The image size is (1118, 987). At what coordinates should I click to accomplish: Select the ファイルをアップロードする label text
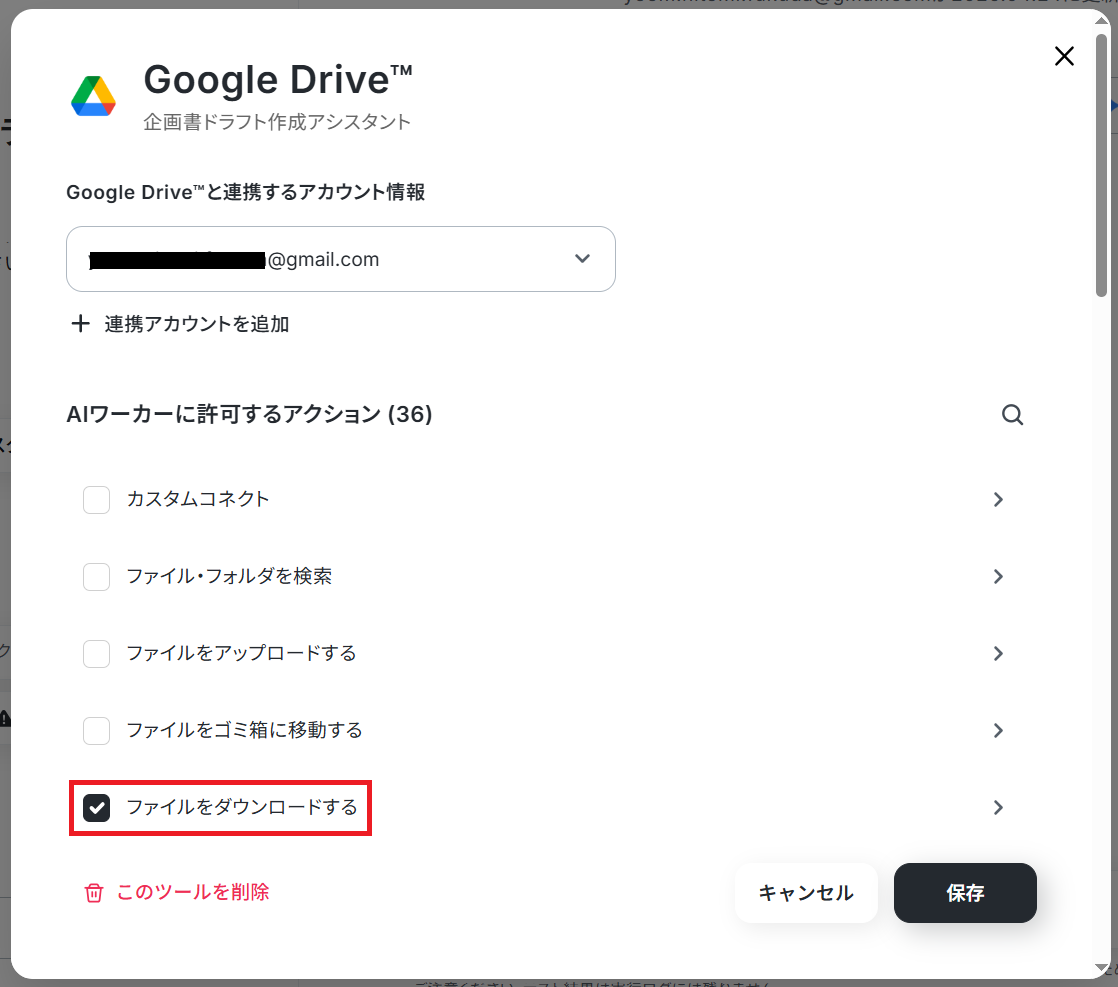coord(242,653)
